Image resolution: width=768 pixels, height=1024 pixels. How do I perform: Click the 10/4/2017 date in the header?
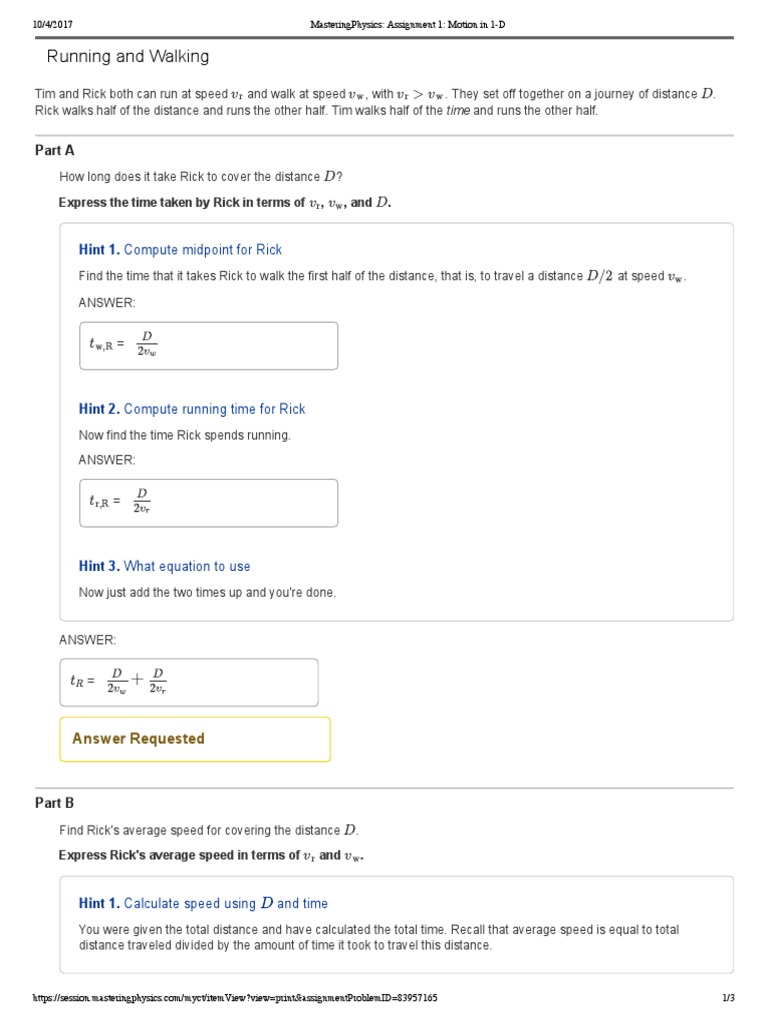[x=54, y=23]
